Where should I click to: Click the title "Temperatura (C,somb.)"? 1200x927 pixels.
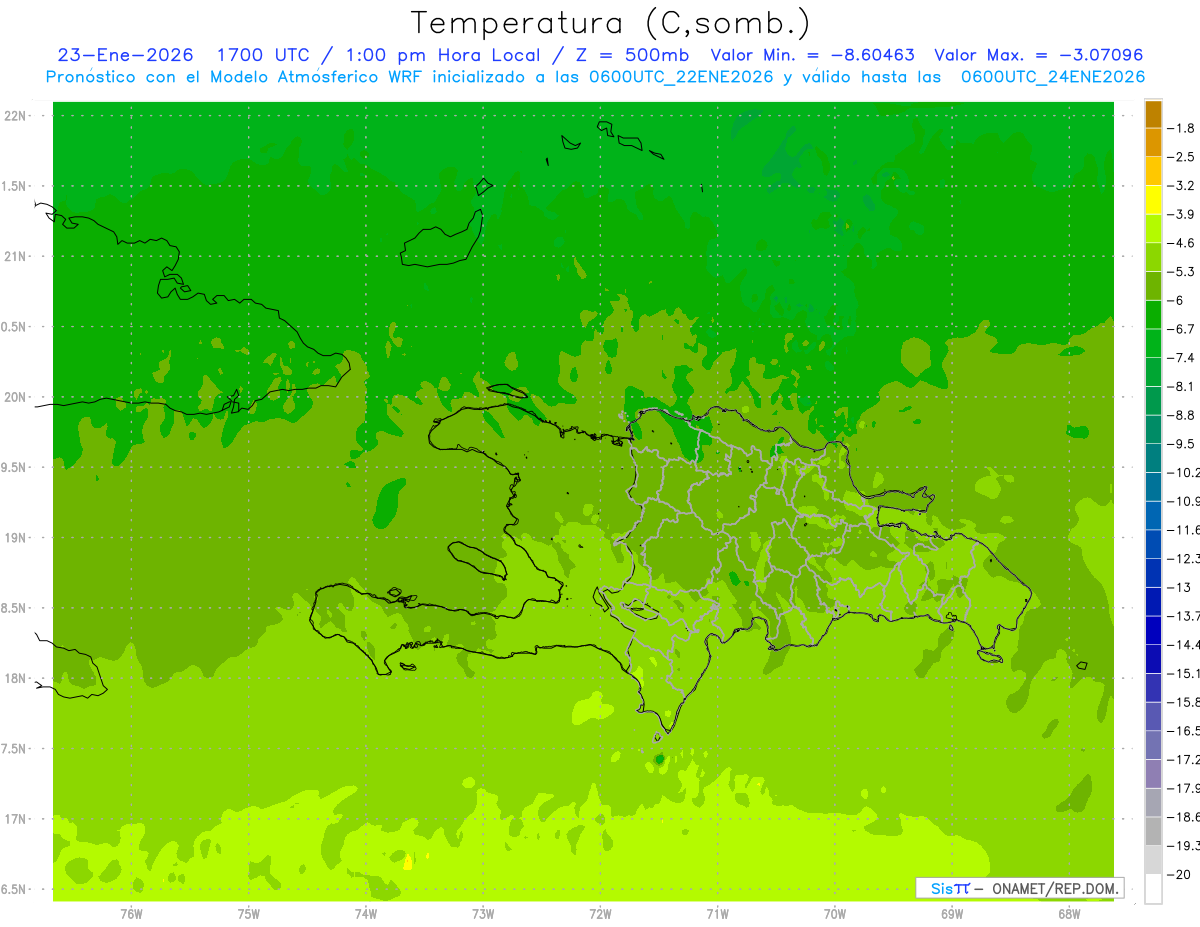[610, 23]
